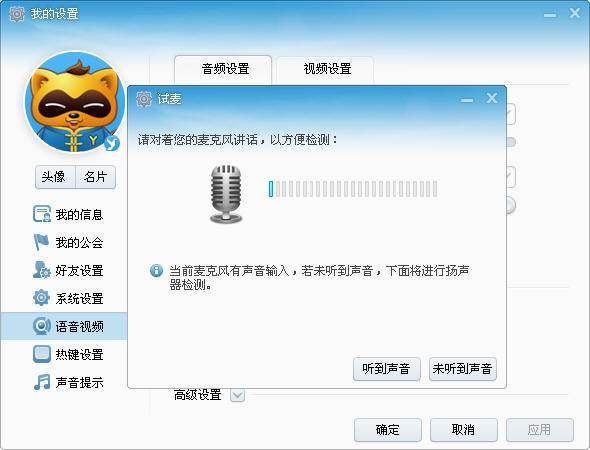This screenshot has height=450, width=590.
Task: Click the 听到声音 button
Action: (386, 369)
